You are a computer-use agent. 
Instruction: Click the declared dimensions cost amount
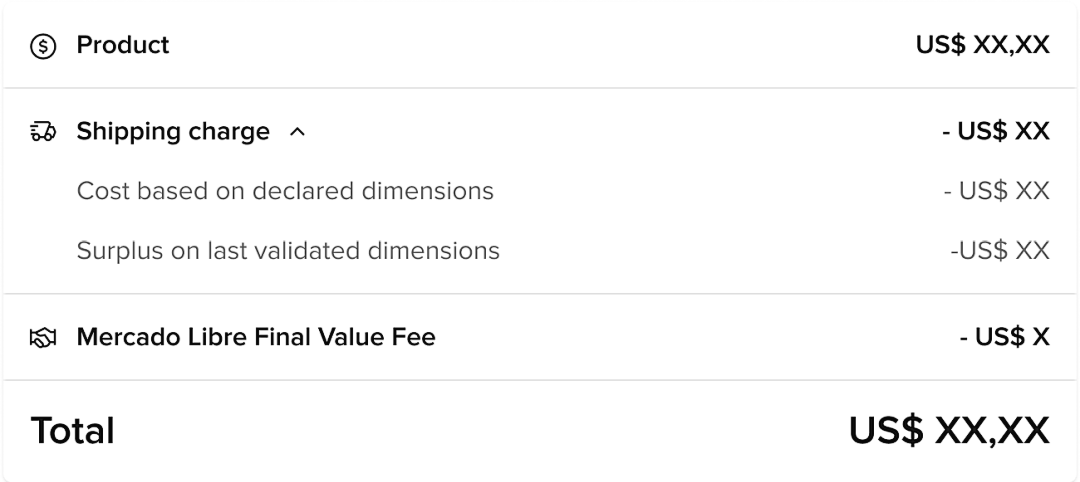pyautogui.click(x=996, y=191)
